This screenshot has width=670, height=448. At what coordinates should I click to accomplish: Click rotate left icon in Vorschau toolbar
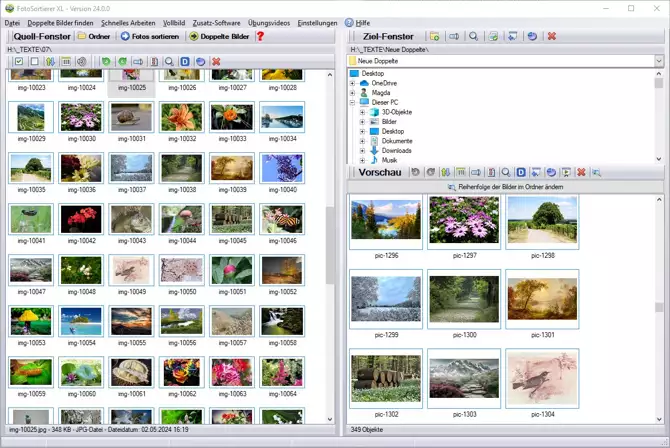[415, 173]
